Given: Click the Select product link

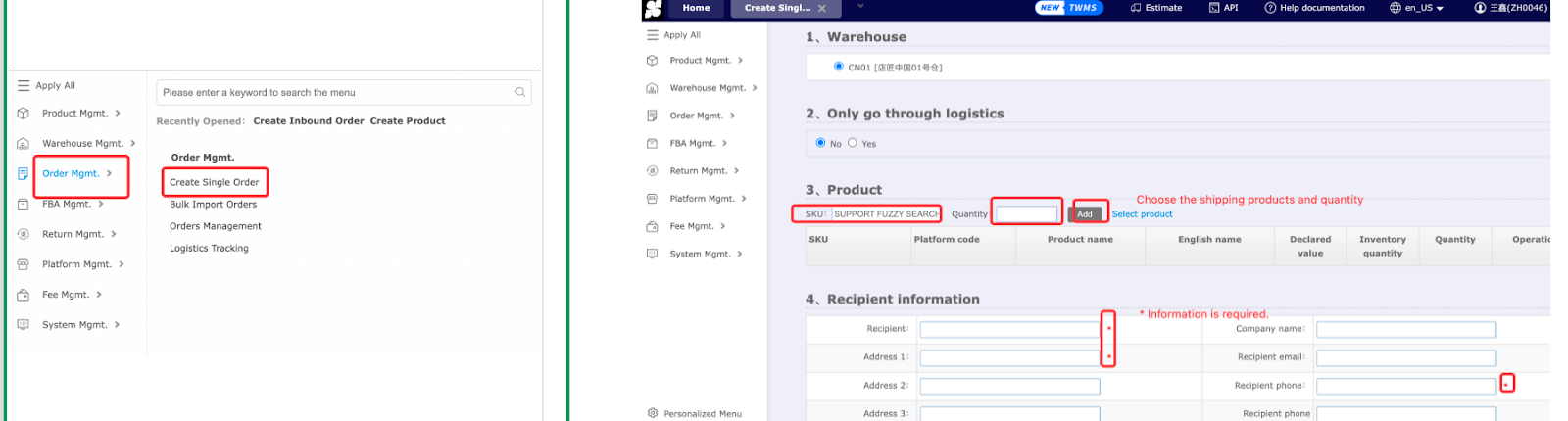Looking at the screenshot, I should click(x=1142, y=214).
